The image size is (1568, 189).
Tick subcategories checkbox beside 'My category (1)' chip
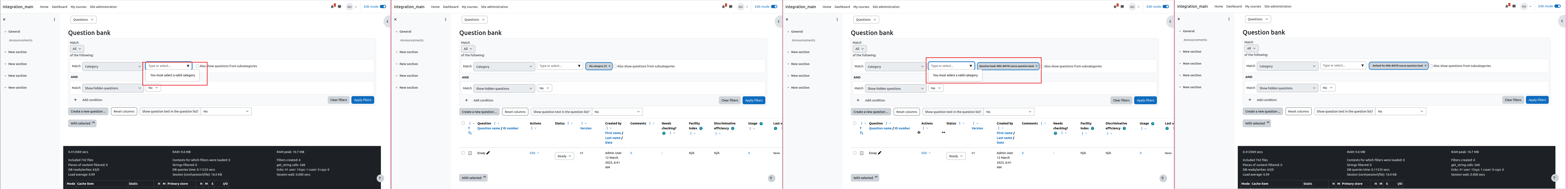tap(615, 66)
